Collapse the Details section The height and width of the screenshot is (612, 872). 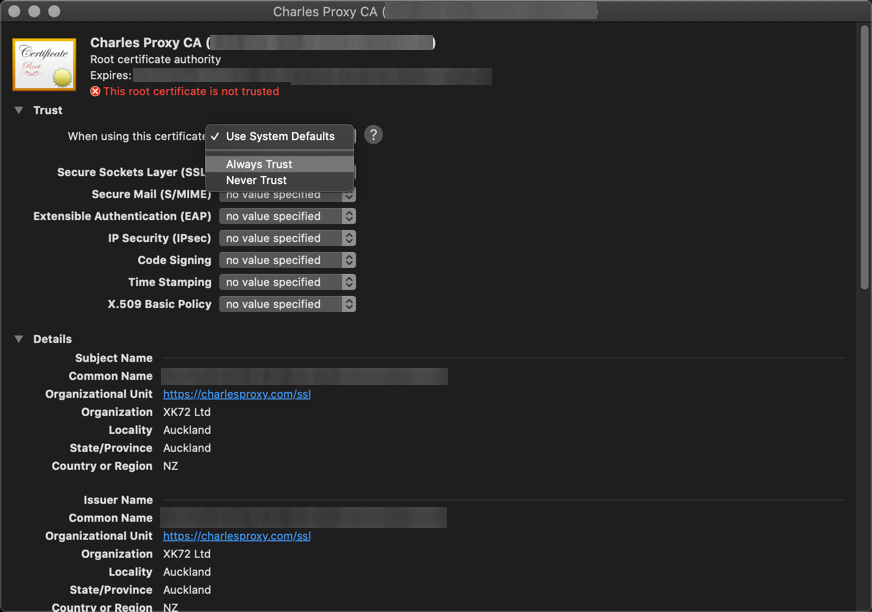coord(19,339)
